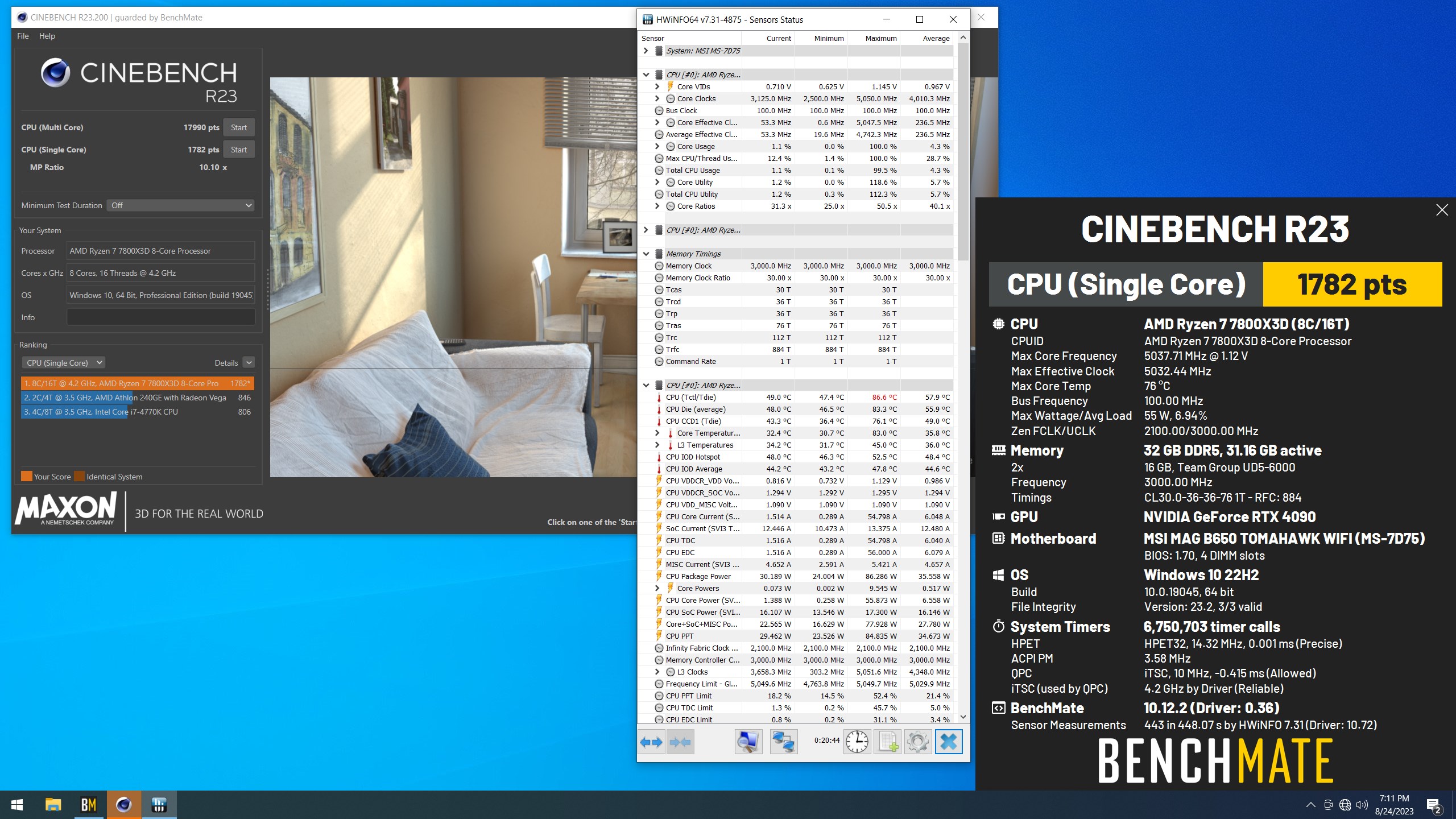This screenshot has width=1456, height=819.
Task: Expand the second collapsed CPU [#0] group
Action: click(646, 230)
